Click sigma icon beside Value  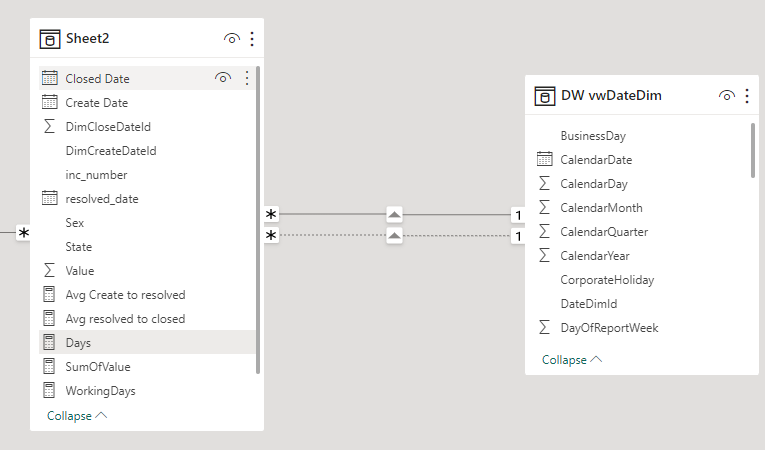[49, 270]
